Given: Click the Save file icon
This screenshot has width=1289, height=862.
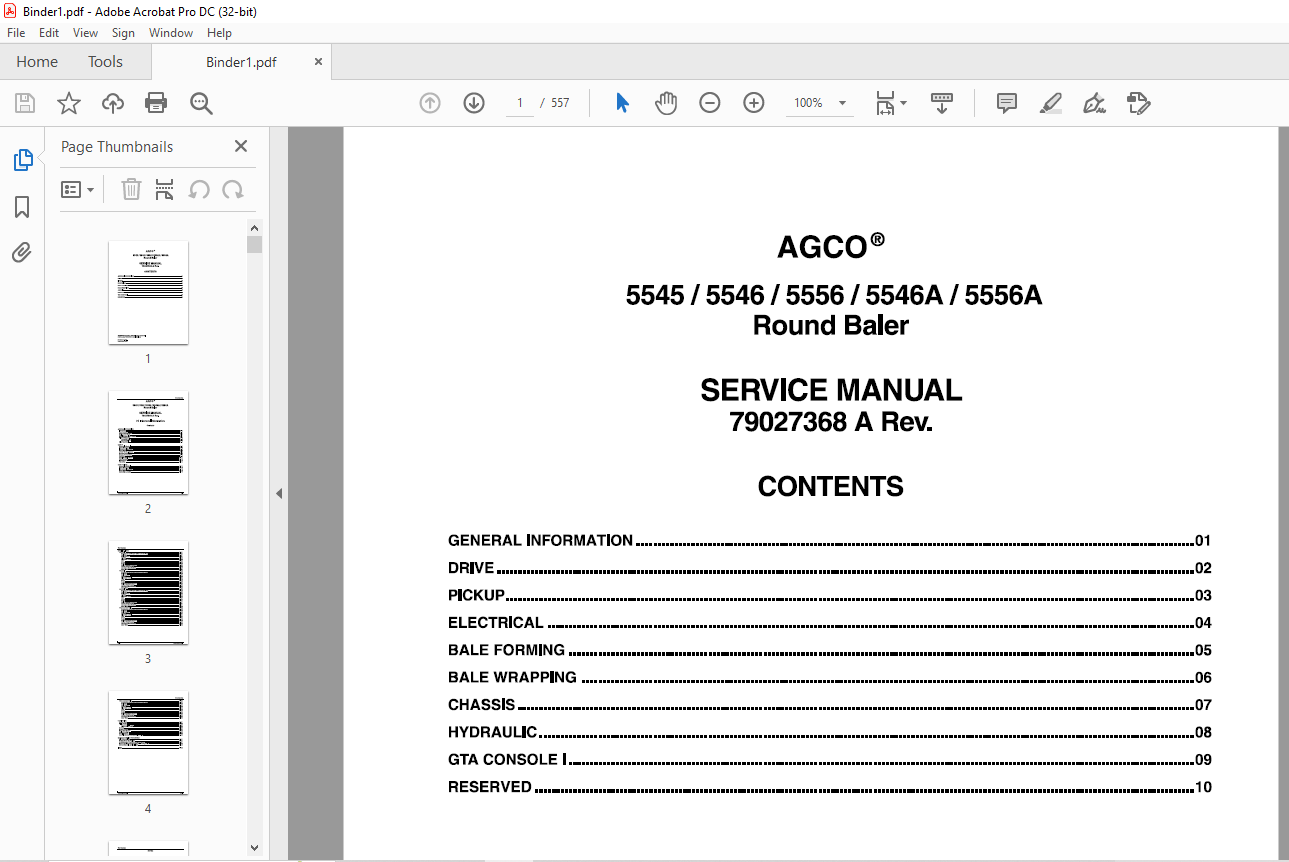Looking at the screenshot, I should pyautogui.click(x=25, y=103).
